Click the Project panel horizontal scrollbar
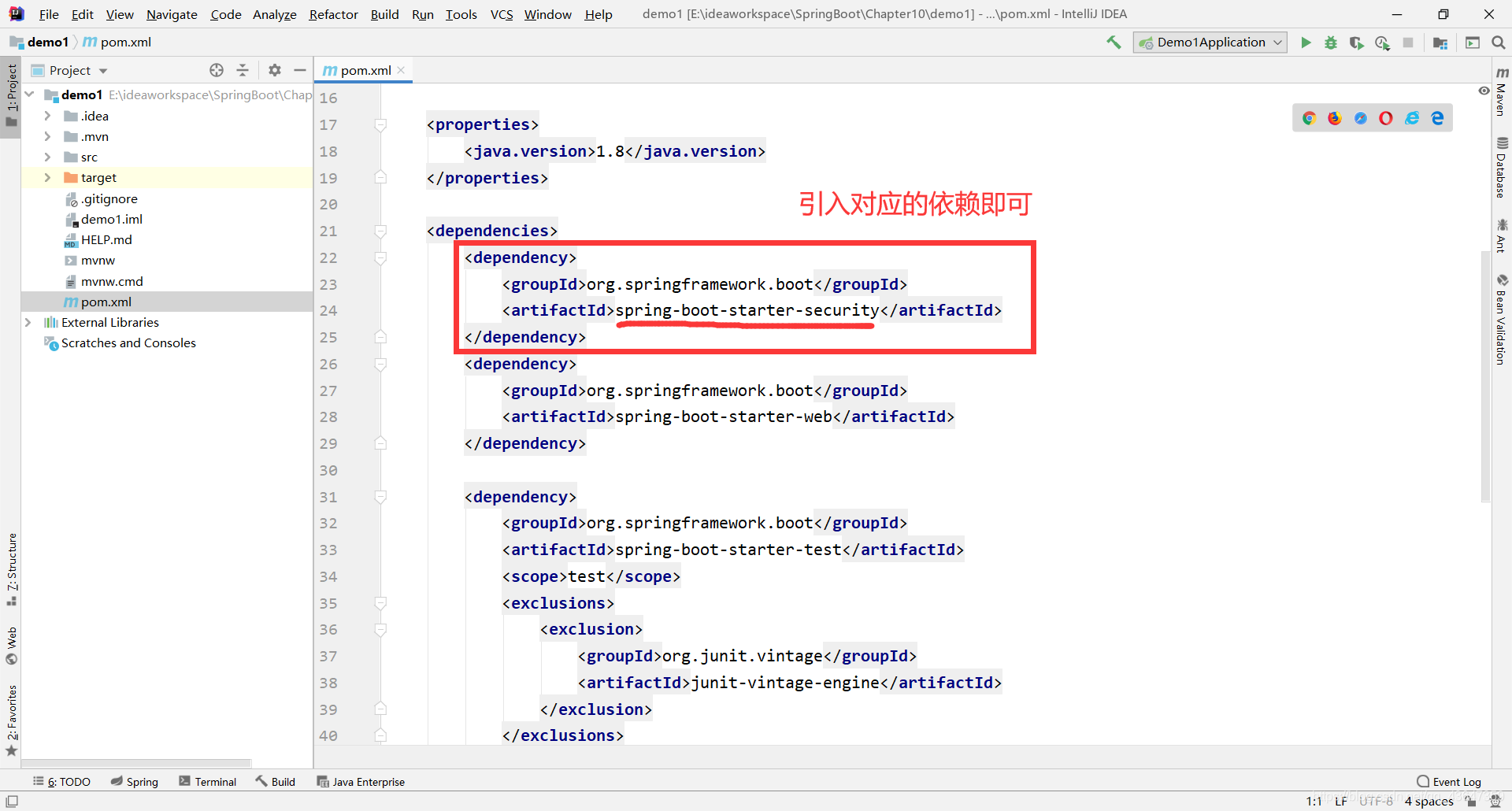Screen dimensions: 1512x811 pos(137,763)
